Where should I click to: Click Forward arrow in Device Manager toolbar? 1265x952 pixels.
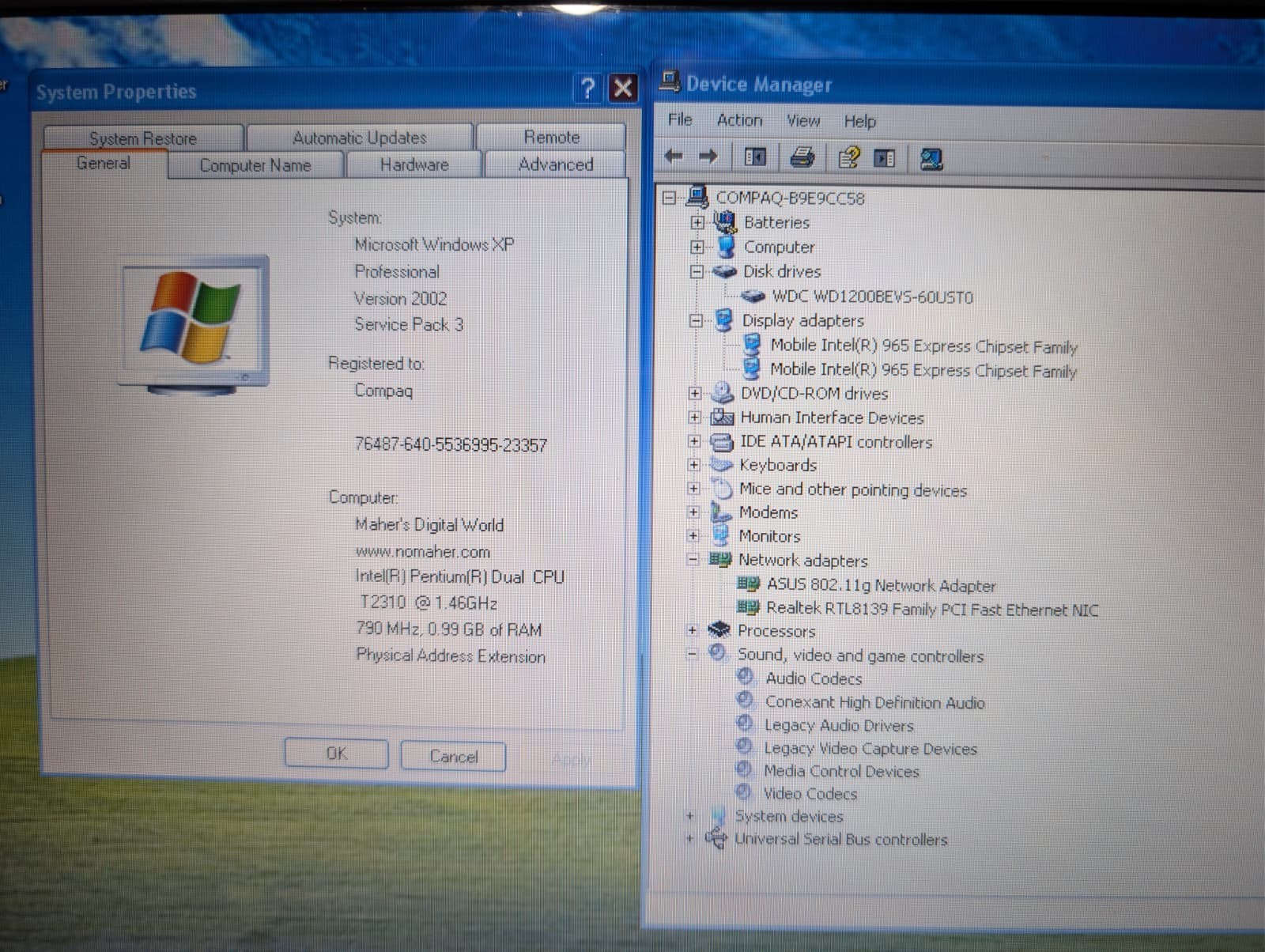coord(708,157)
